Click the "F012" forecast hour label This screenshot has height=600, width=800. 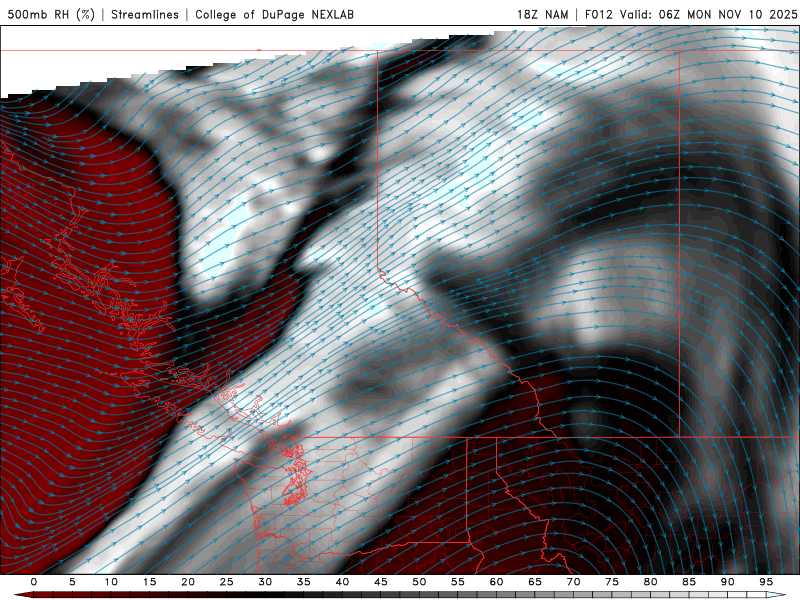click(x=598, y=14)
